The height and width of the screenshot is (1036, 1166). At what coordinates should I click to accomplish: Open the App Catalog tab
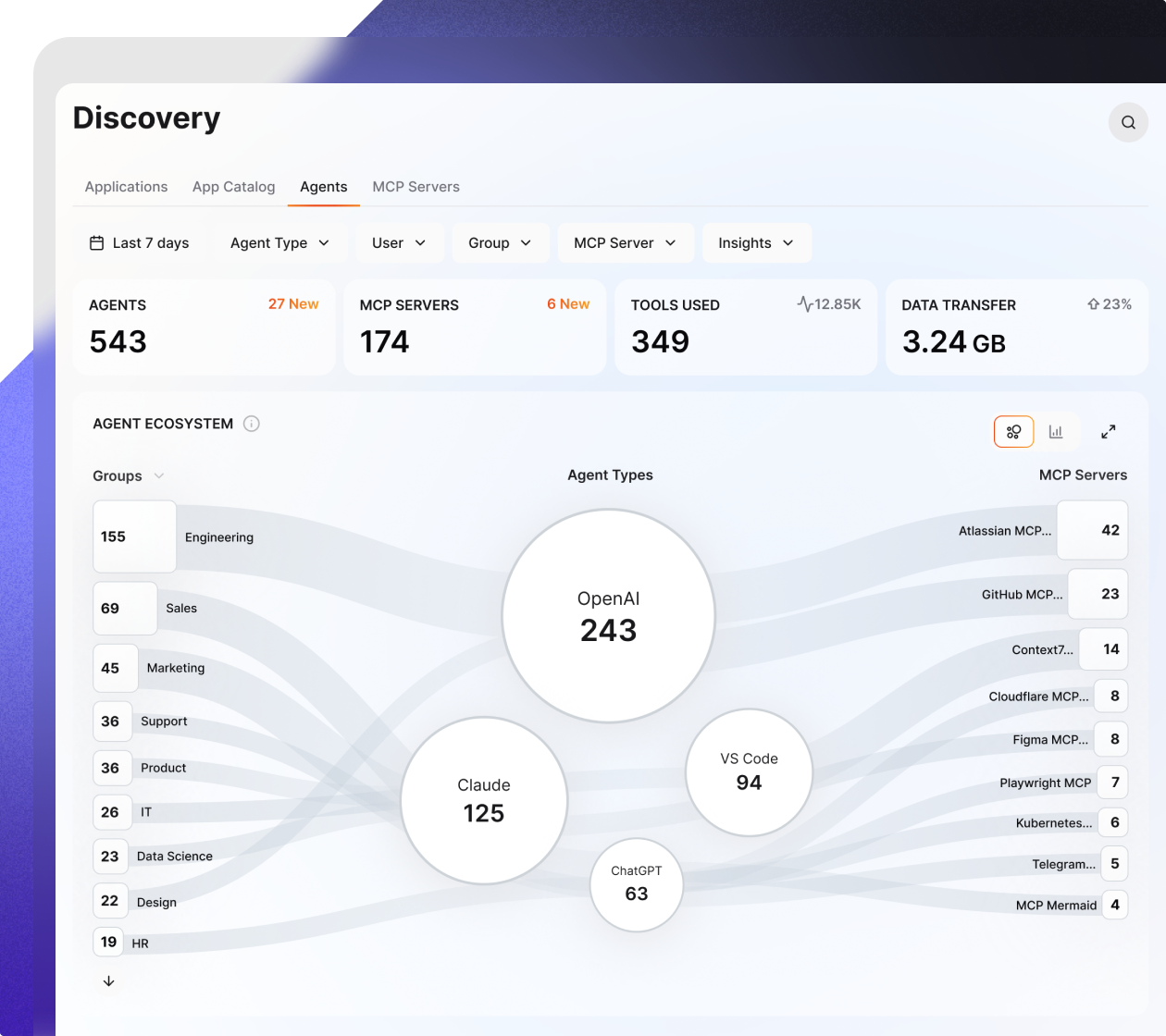(x=233, y=186)
